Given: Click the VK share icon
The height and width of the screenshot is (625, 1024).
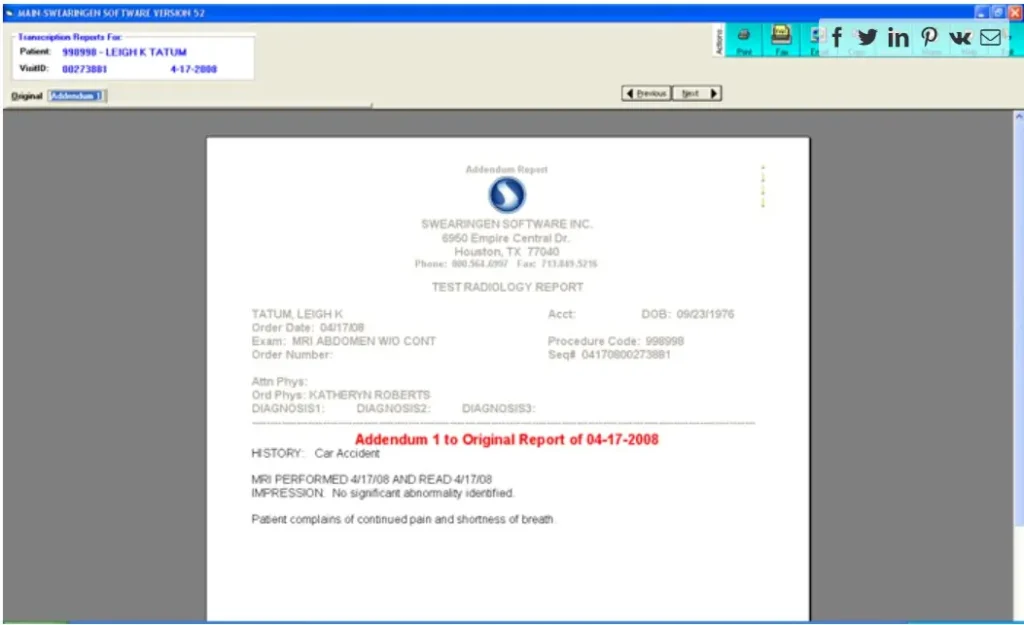Looking at the screenshot, I should tap(960, 38).
